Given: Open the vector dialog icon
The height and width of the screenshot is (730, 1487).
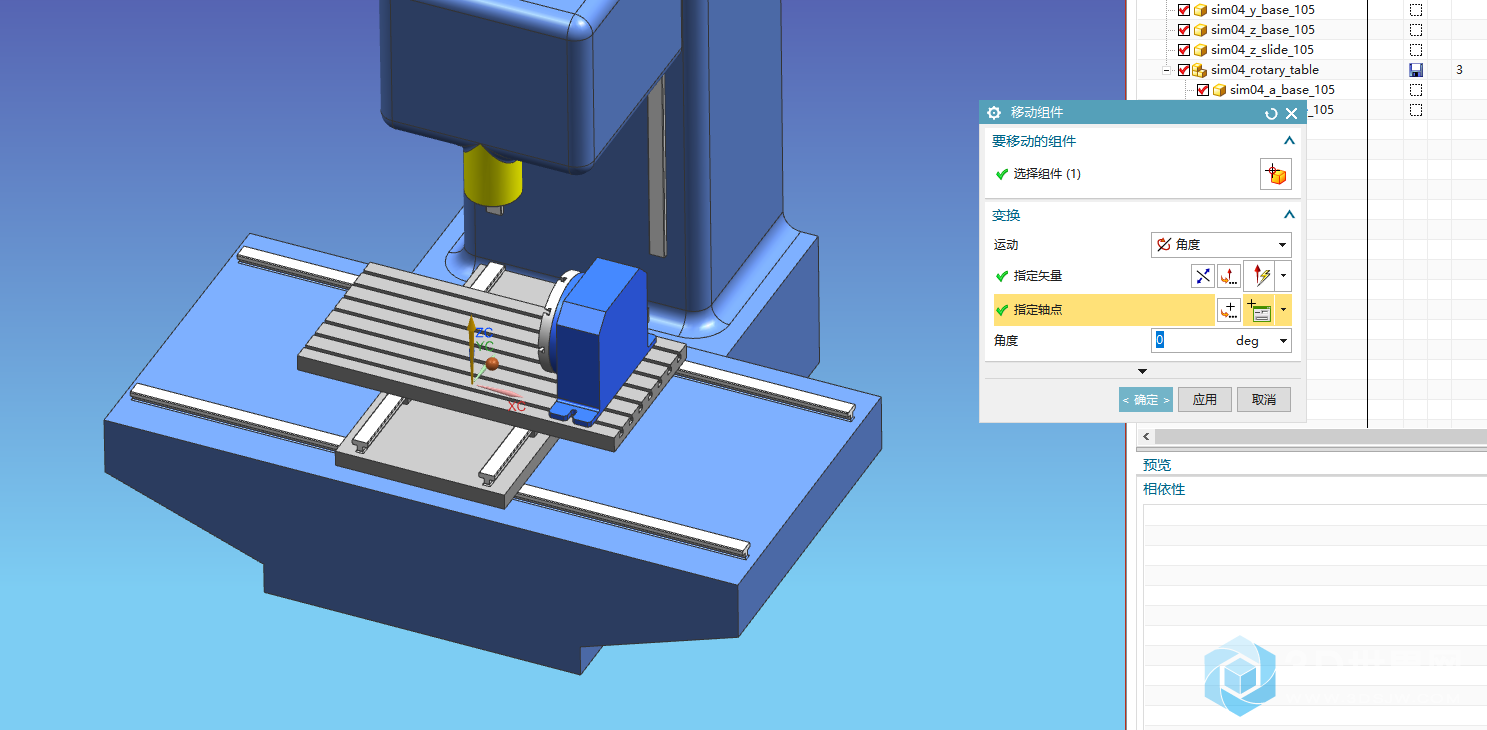Looking at the screenshot, I should point(1229,276).
